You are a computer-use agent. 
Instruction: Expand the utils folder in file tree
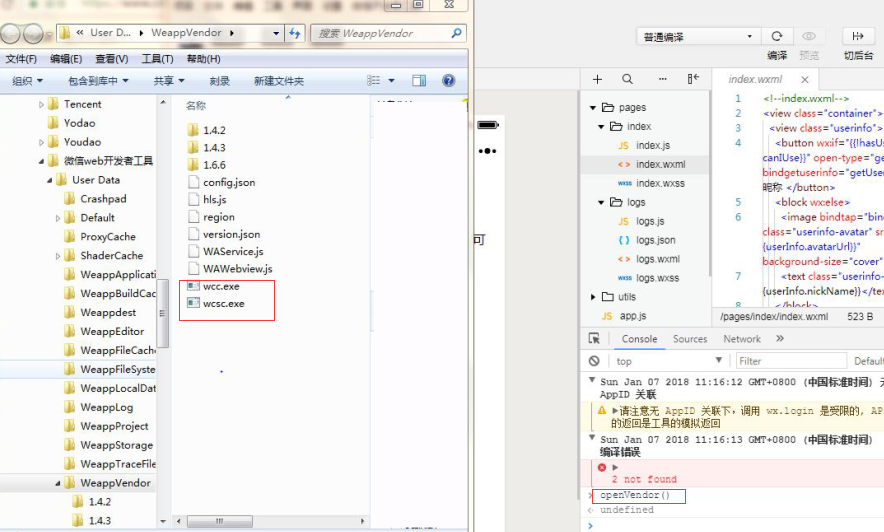click(x=593, y=296)
